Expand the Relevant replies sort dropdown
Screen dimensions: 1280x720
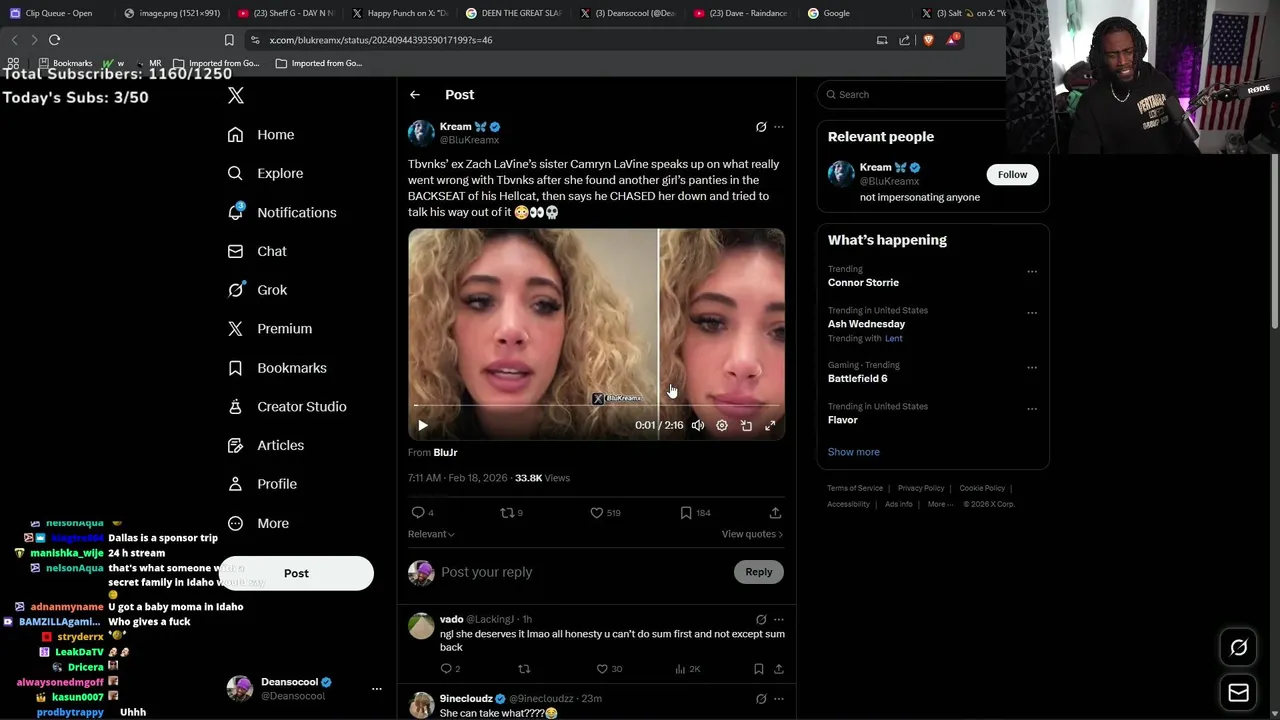tap(431, 534)
